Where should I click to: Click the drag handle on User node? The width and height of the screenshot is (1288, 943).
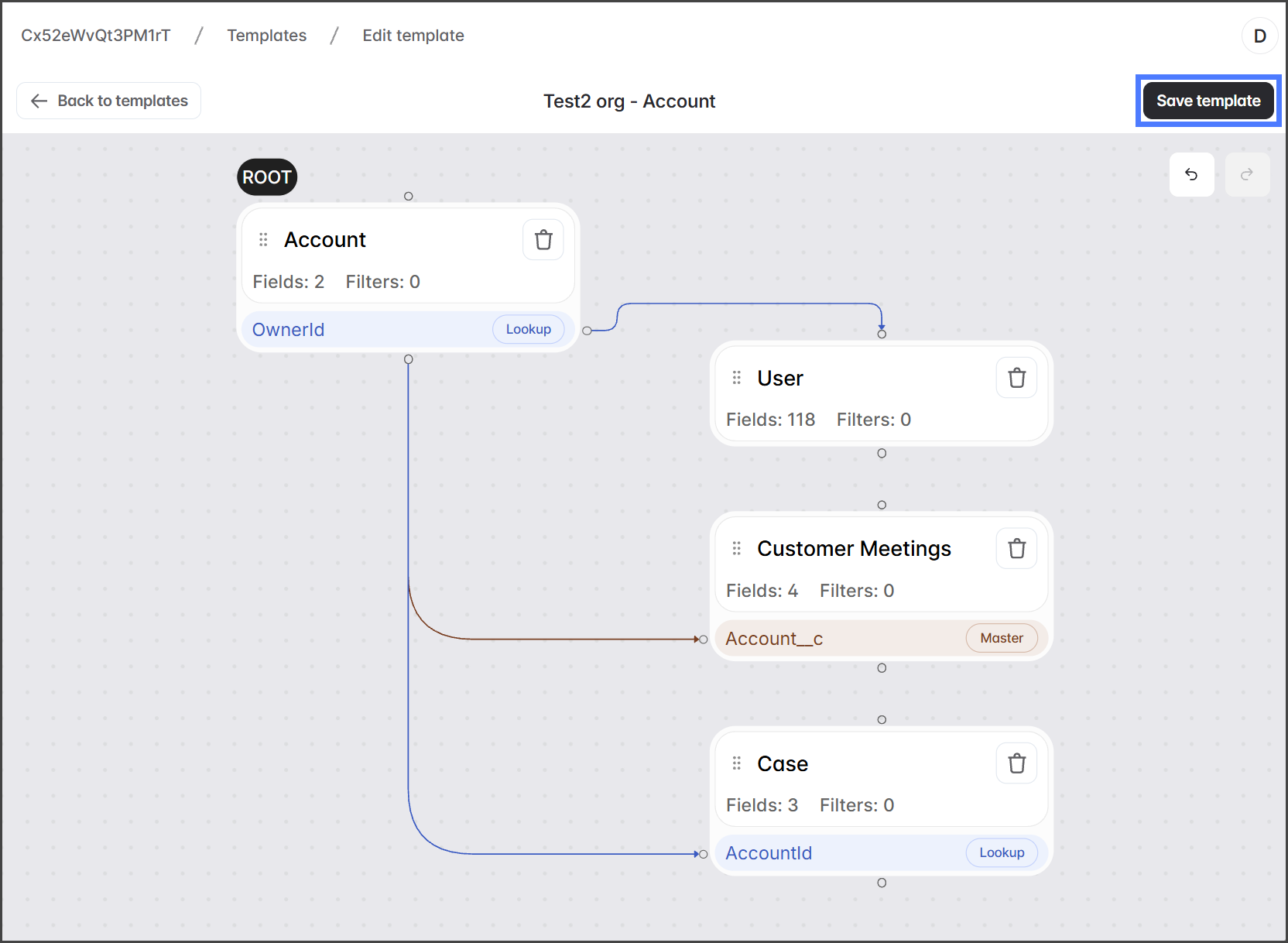click(x=736, y=378)
